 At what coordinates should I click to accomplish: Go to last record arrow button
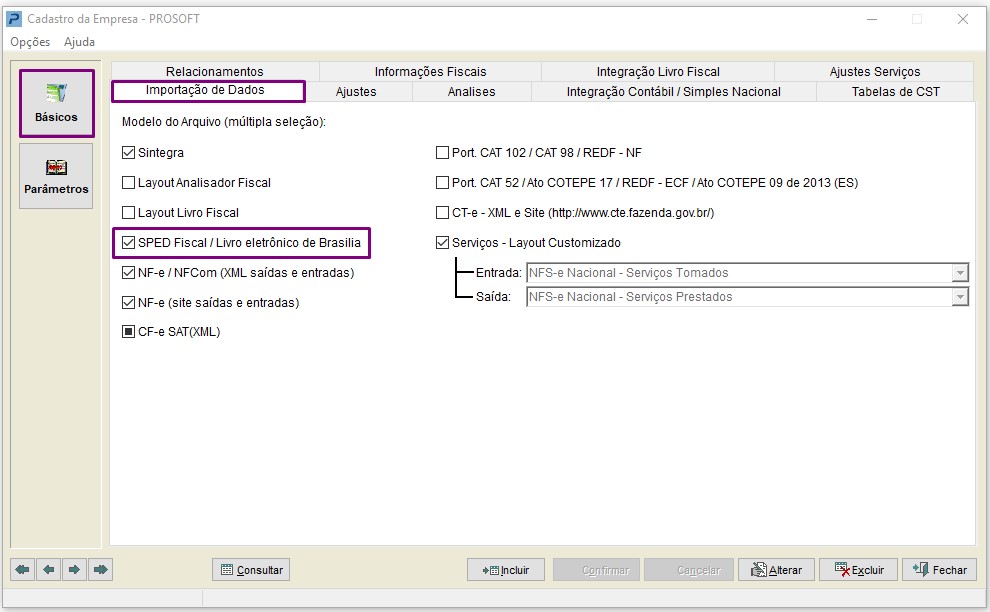coord(100,570)
